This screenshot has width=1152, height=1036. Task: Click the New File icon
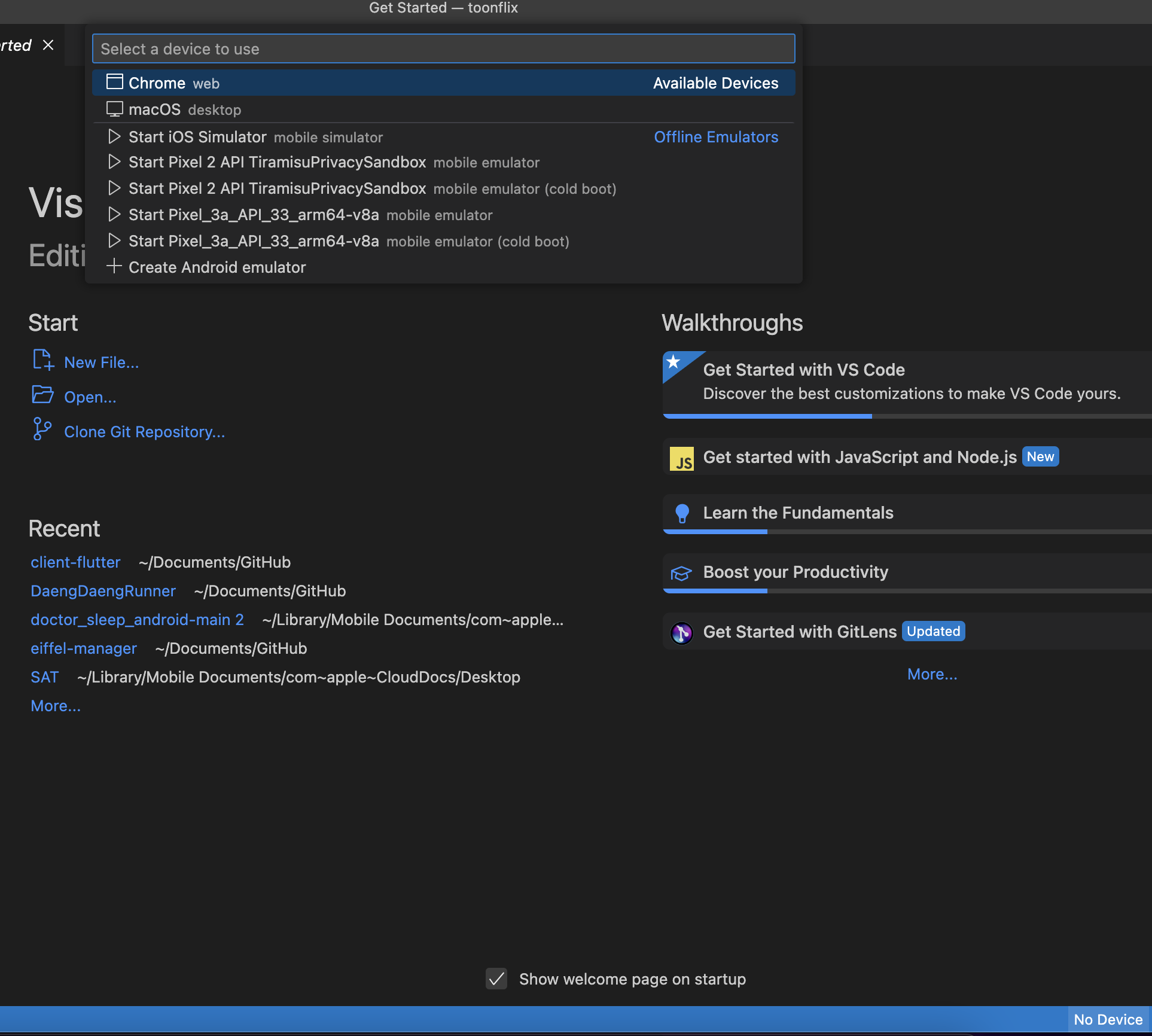point(43,360)
